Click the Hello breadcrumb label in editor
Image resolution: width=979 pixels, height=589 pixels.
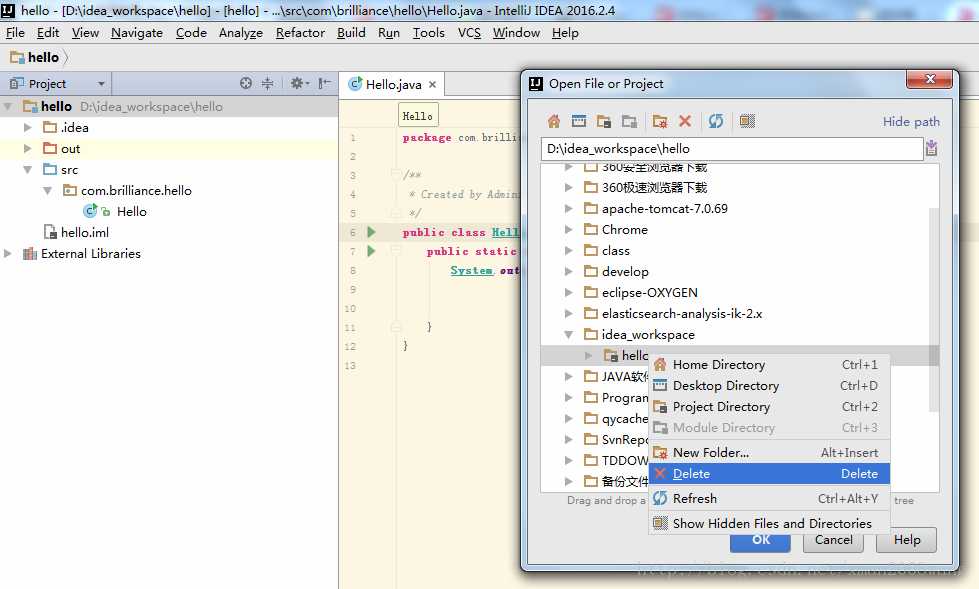coord(418,116)
